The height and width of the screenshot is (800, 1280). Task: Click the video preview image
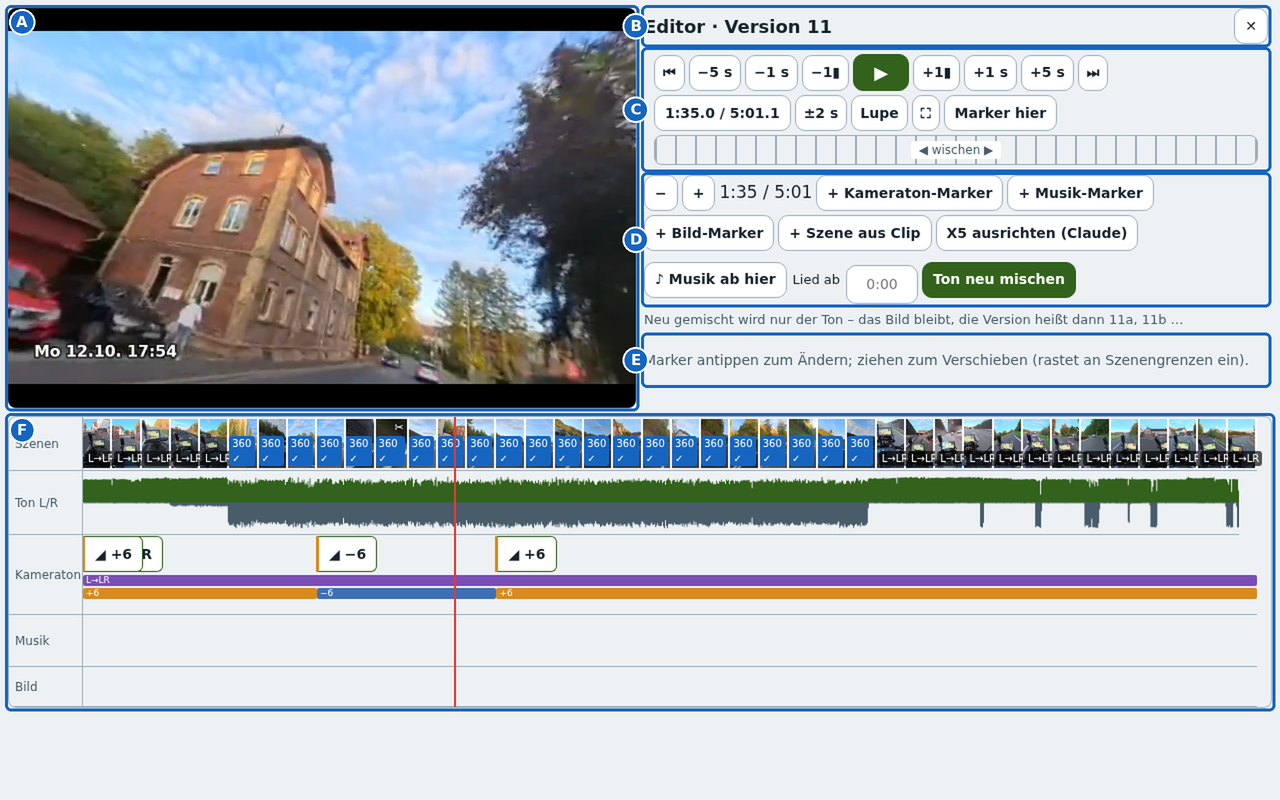[322, 207]
